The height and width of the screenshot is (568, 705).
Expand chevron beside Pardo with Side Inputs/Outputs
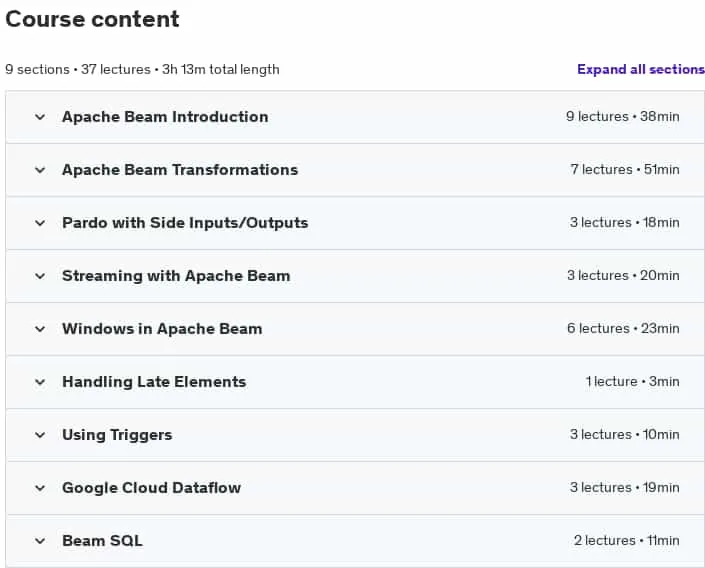pos(40,223)
